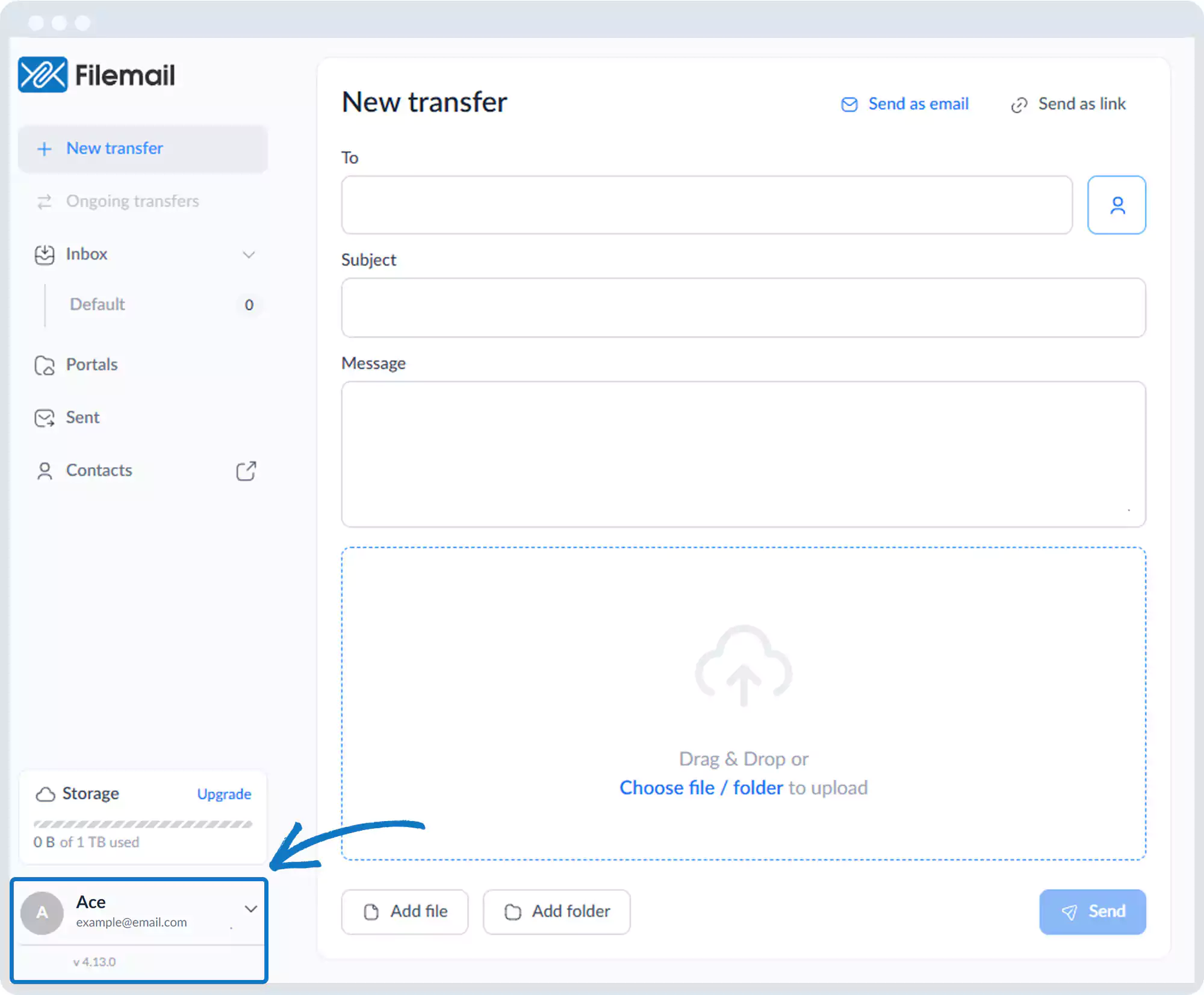The height and width of the screenshot is (995, 1204).
Task: Collapse the Inbox chevron
Action: click(249, 255)
